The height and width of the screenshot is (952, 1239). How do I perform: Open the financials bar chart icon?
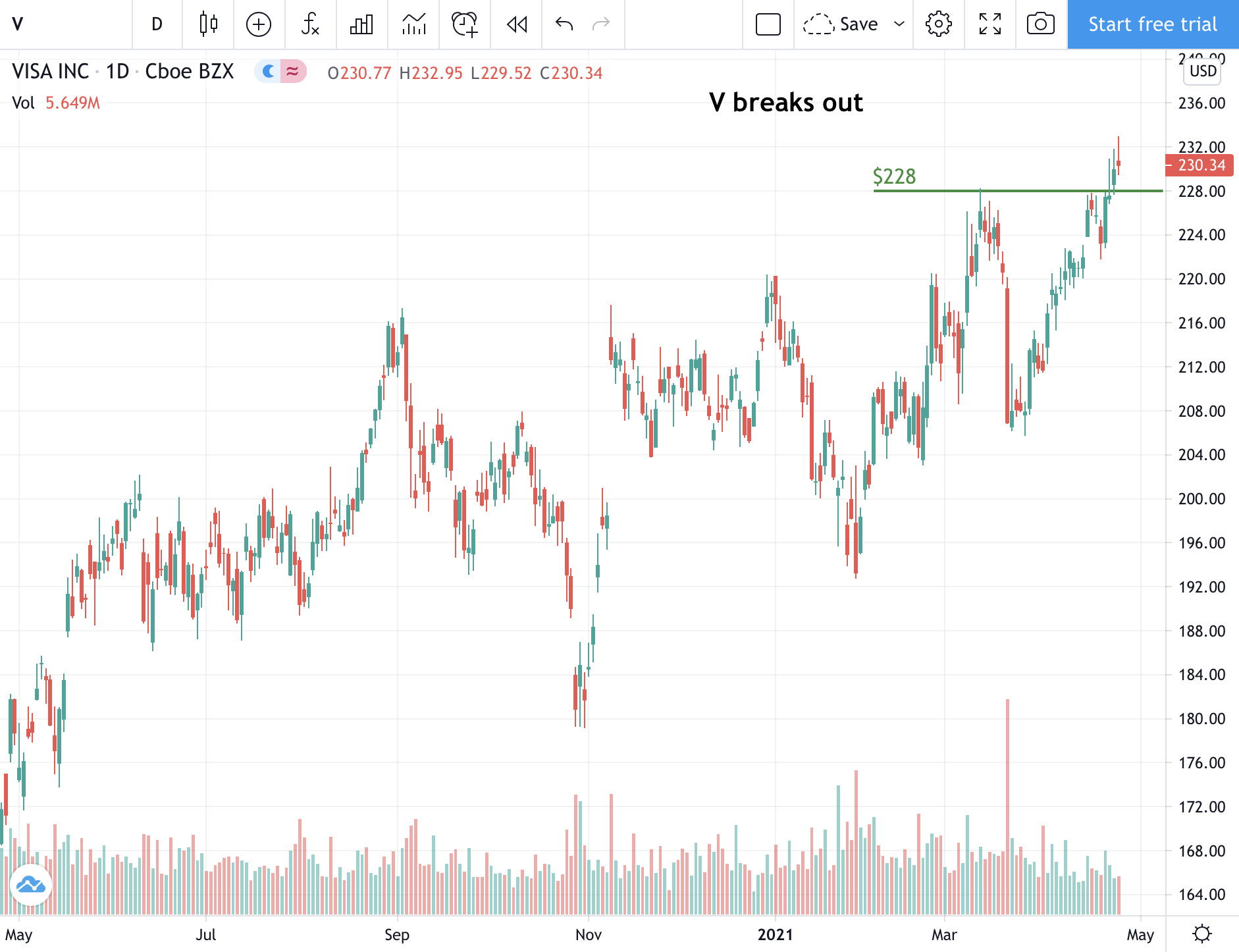(361, 24)
